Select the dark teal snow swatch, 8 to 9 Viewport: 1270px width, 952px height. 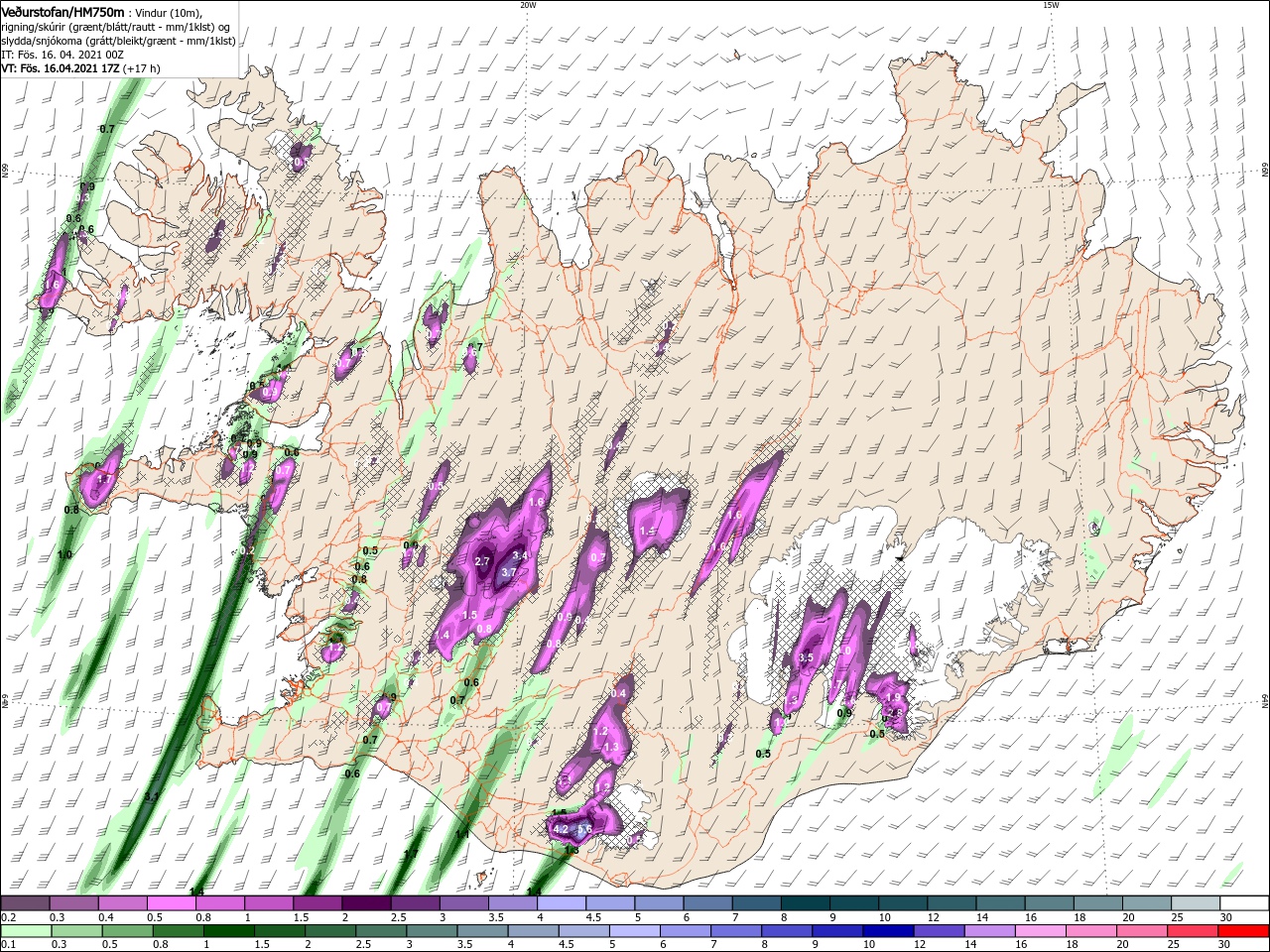(x=808, y=903)
